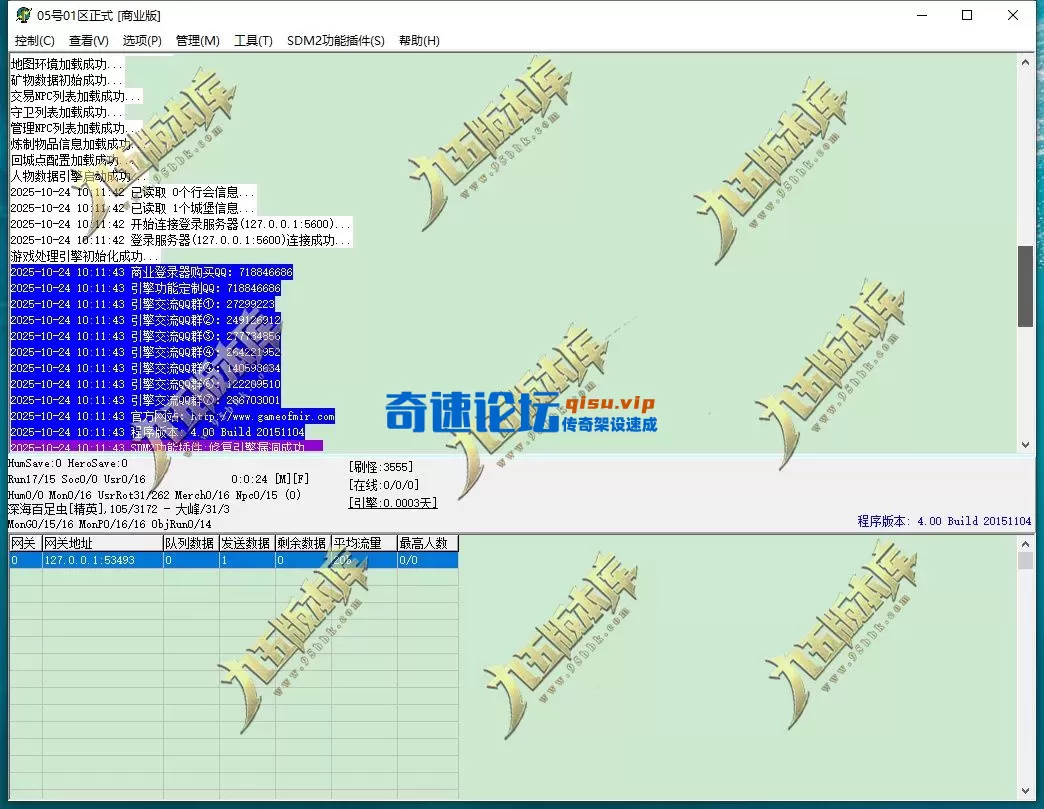Screen dimensions: 1044x809
Task: Select log line 引擎功能定制QQ: 718846686
Action: [x=145, y=288]
